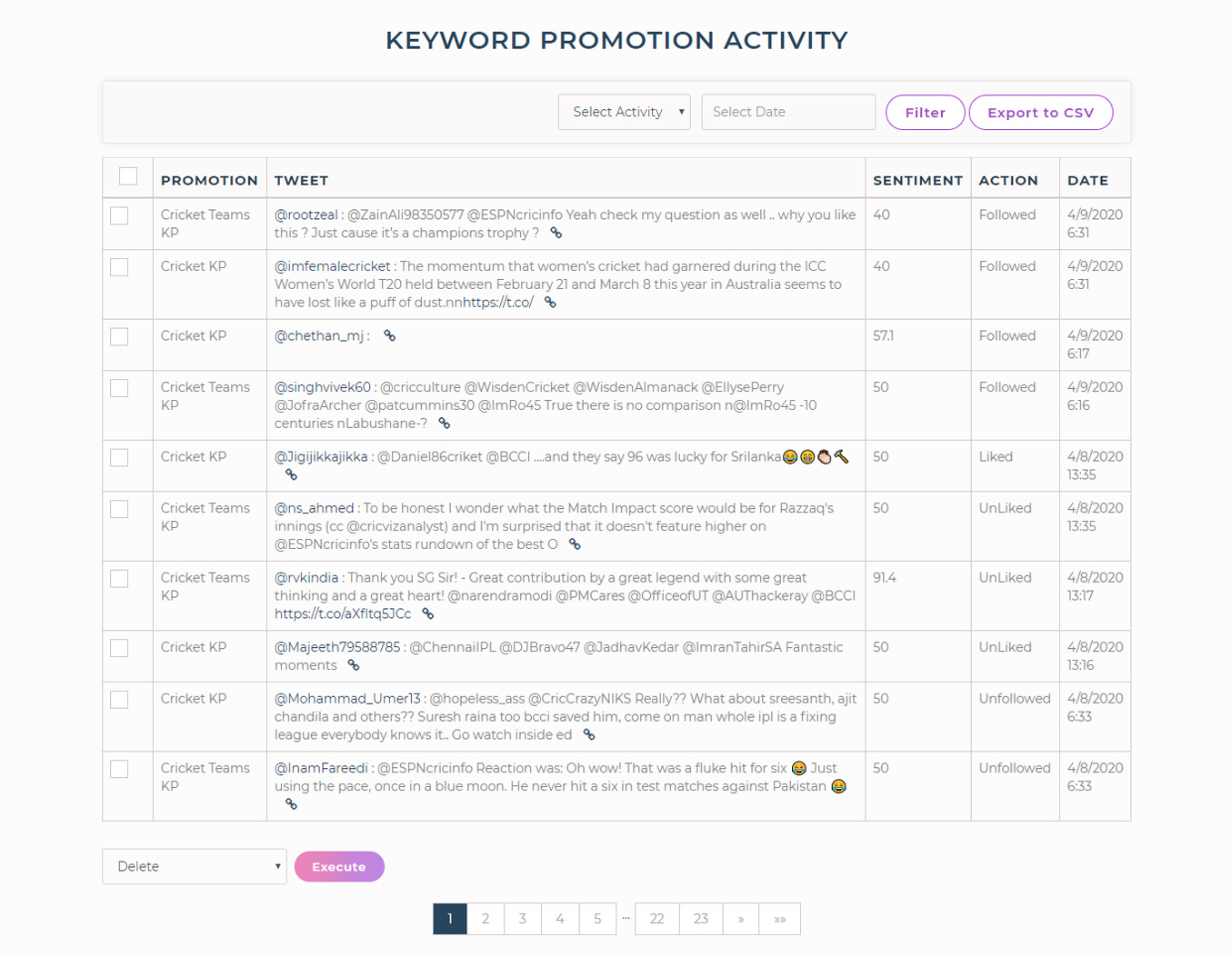Image resolution: width=1232 pixels, height=957 pixels.
Task: Click the Select Date input field
Action: (x=787, y=111)
